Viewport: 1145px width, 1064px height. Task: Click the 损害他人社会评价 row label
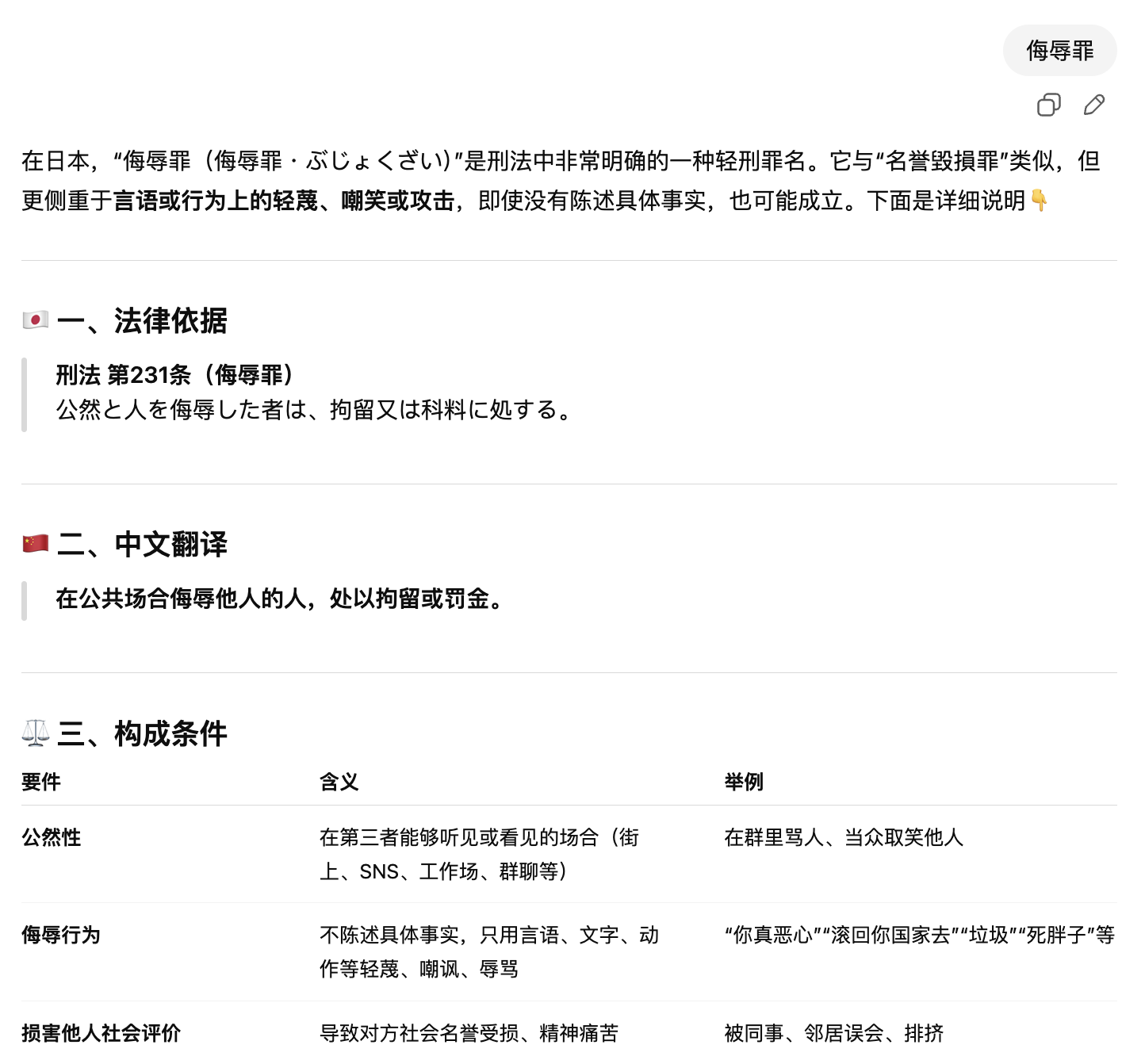101,1033
